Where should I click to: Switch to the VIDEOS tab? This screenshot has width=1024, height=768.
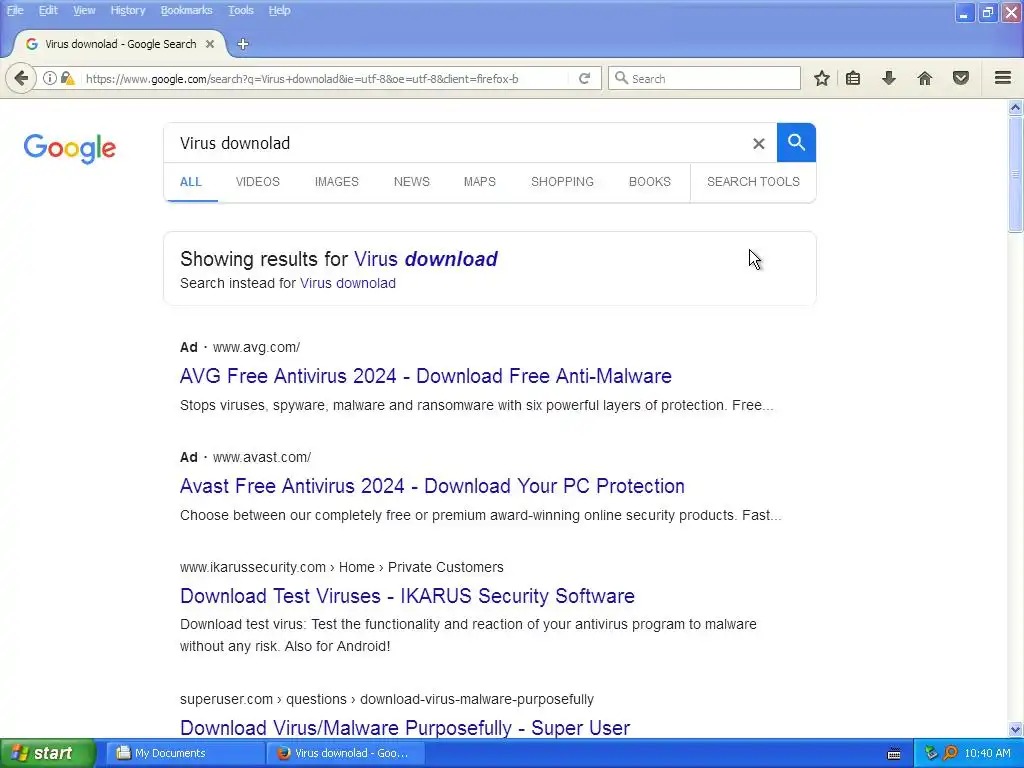257,182
